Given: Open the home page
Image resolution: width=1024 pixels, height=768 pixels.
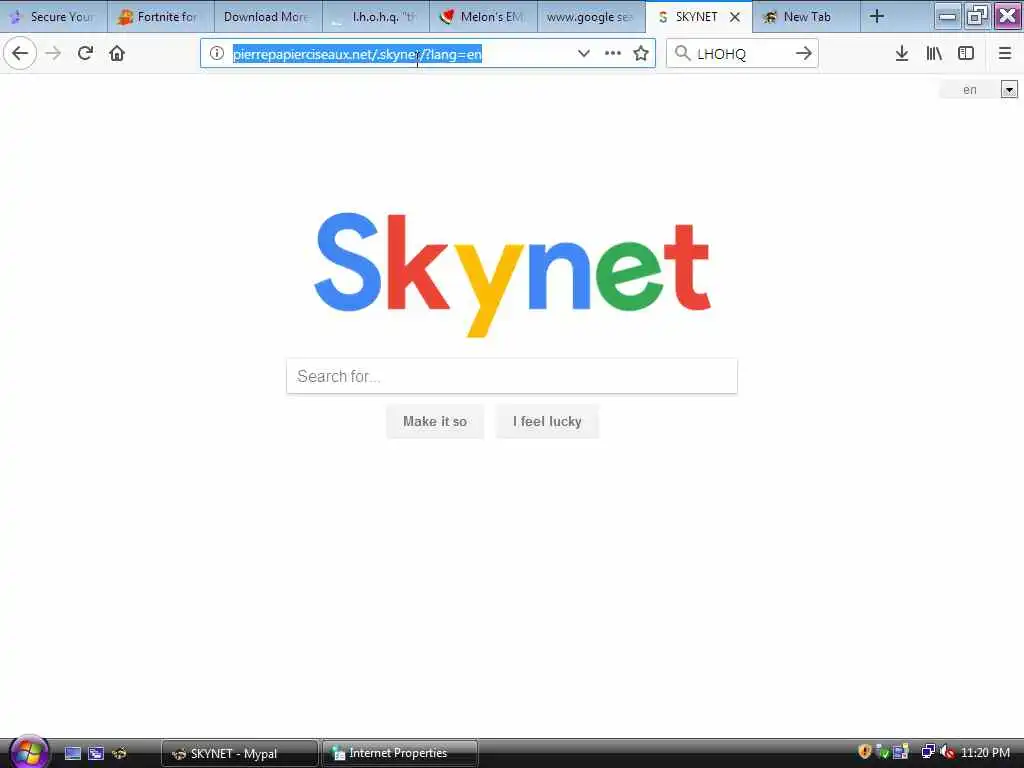Looking at the screenshot, I should pyautogui.click(x=117, y=53).
